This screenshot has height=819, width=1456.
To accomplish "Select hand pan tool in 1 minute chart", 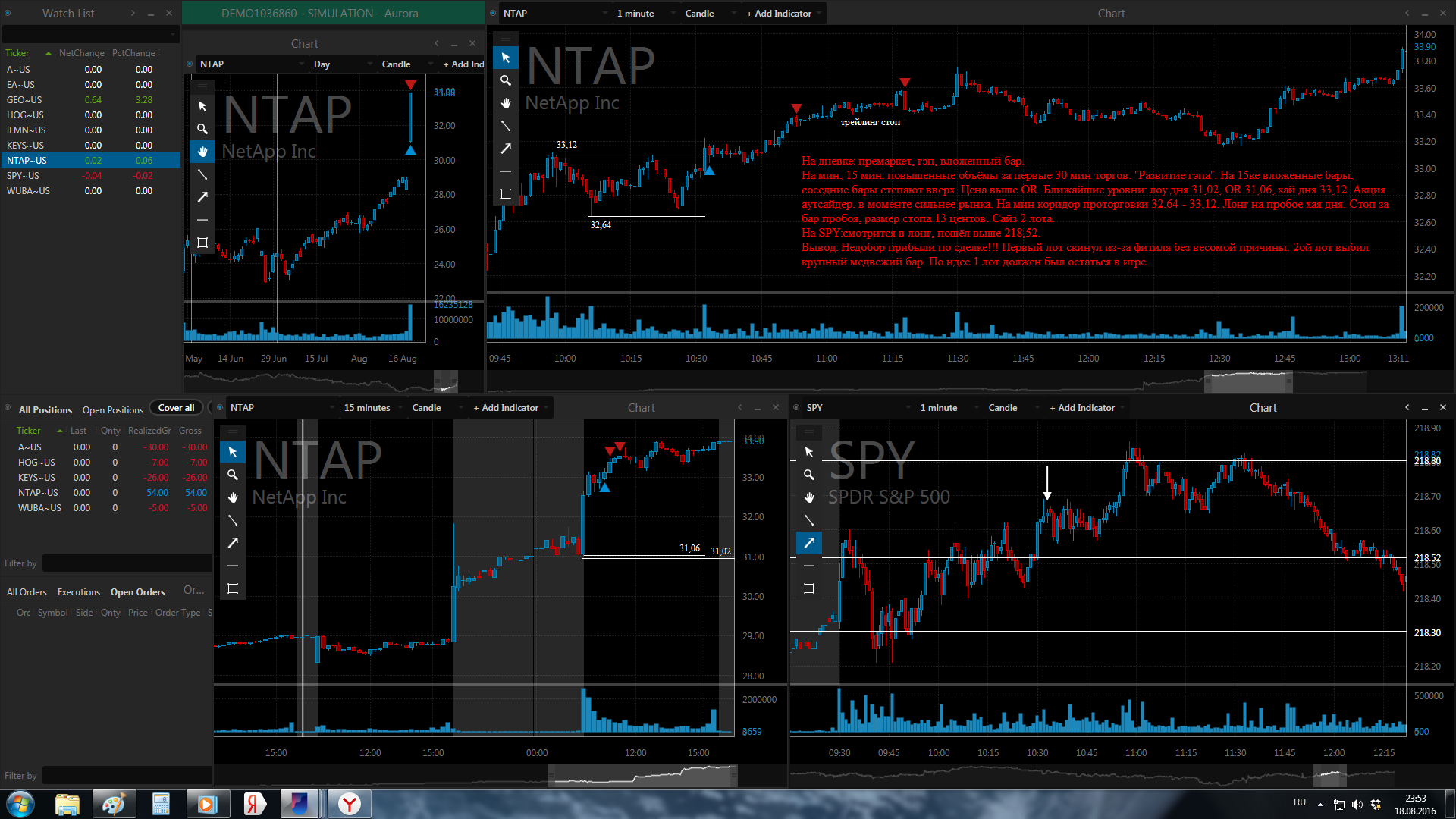I will pyautogui.click(x=506, y=103).
